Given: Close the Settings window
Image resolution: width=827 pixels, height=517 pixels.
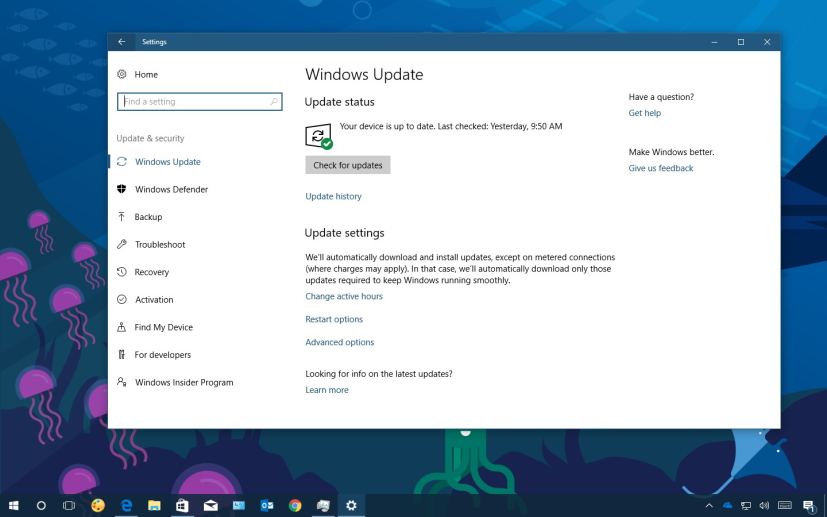Looking at the screenshot, I should pos(767,42).
